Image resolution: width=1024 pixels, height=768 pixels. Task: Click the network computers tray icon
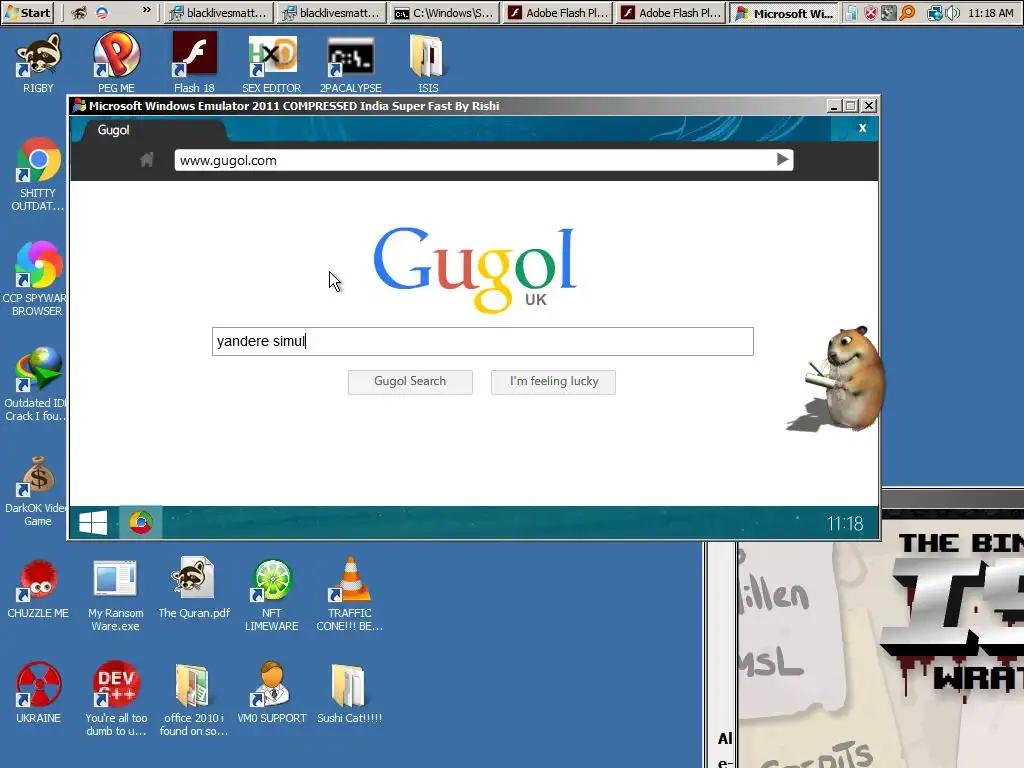pos(935,13)
